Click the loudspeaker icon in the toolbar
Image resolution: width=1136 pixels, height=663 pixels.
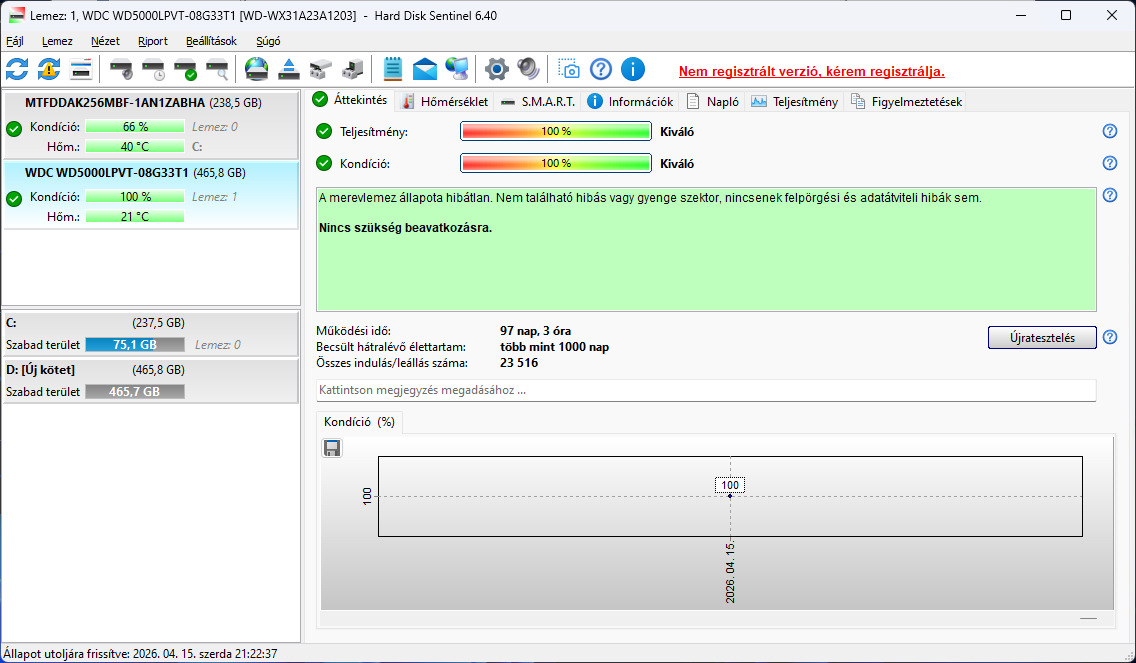528,70
